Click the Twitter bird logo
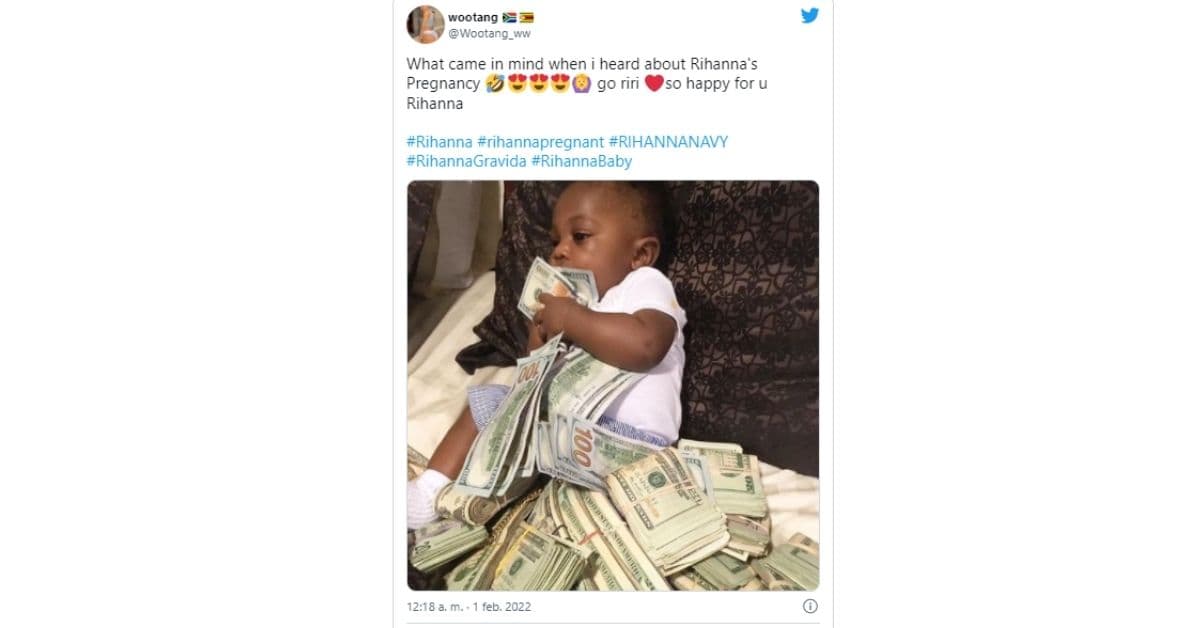Image resolution: width=1200 pixels, height=628 pixels. (809, 16)
